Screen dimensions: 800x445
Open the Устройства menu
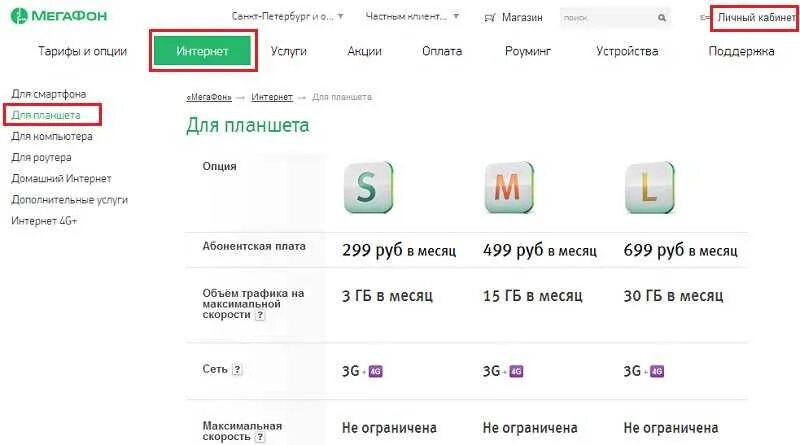627,51
